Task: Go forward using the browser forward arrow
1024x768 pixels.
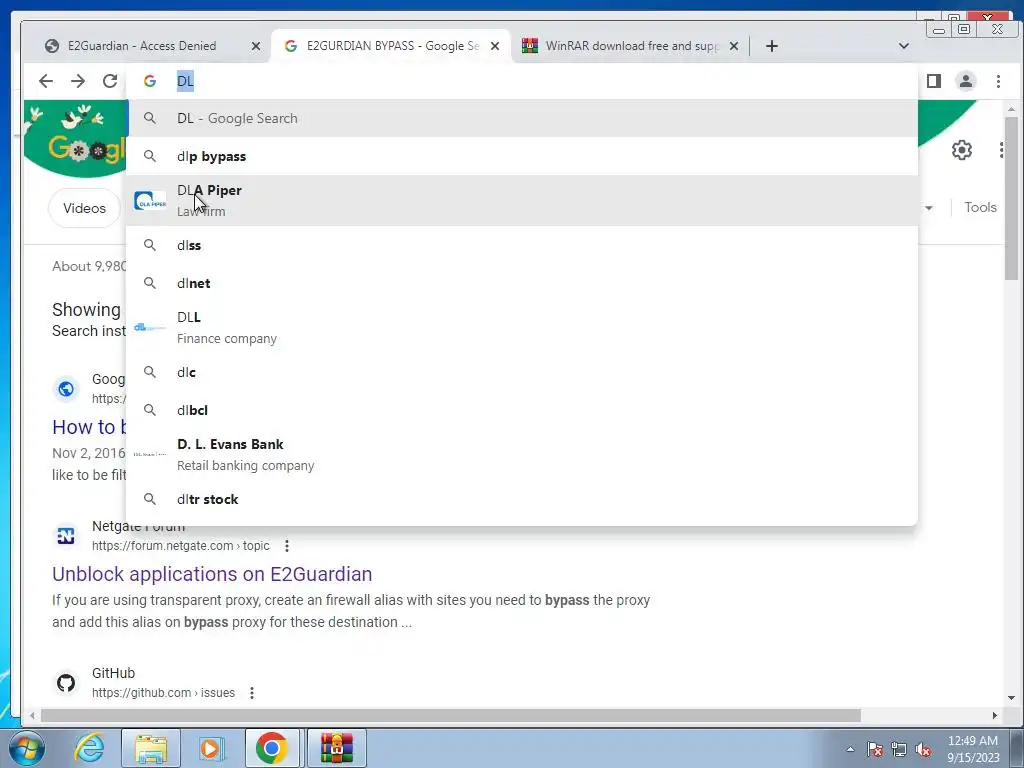Action: coord(78,81)
